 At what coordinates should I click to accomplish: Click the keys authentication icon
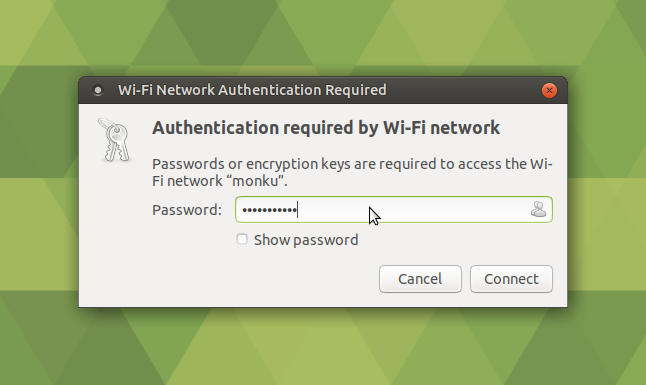tap(114, 140)
